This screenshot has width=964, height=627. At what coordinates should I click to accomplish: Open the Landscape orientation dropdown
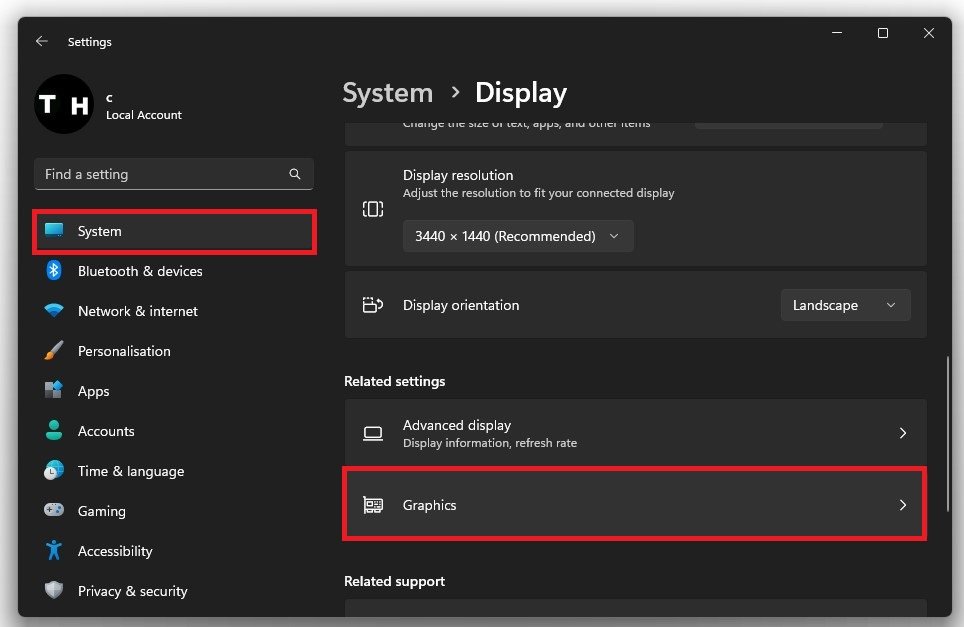pos(845,306)
